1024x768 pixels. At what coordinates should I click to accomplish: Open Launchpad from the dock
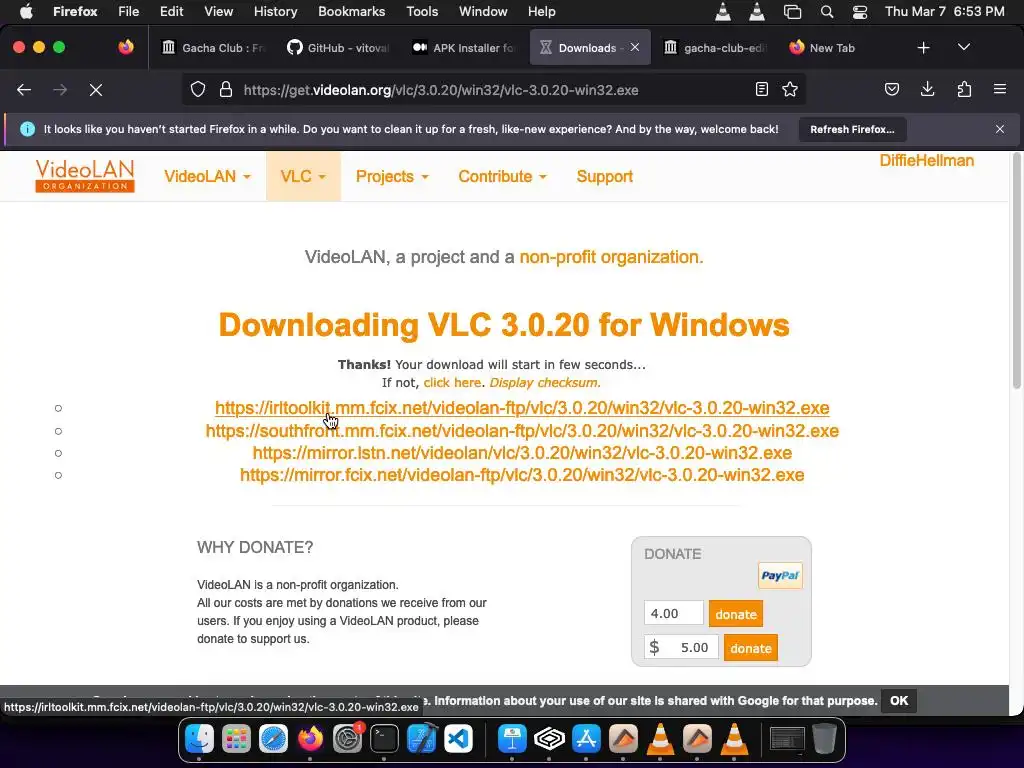[x=236, y=739]
